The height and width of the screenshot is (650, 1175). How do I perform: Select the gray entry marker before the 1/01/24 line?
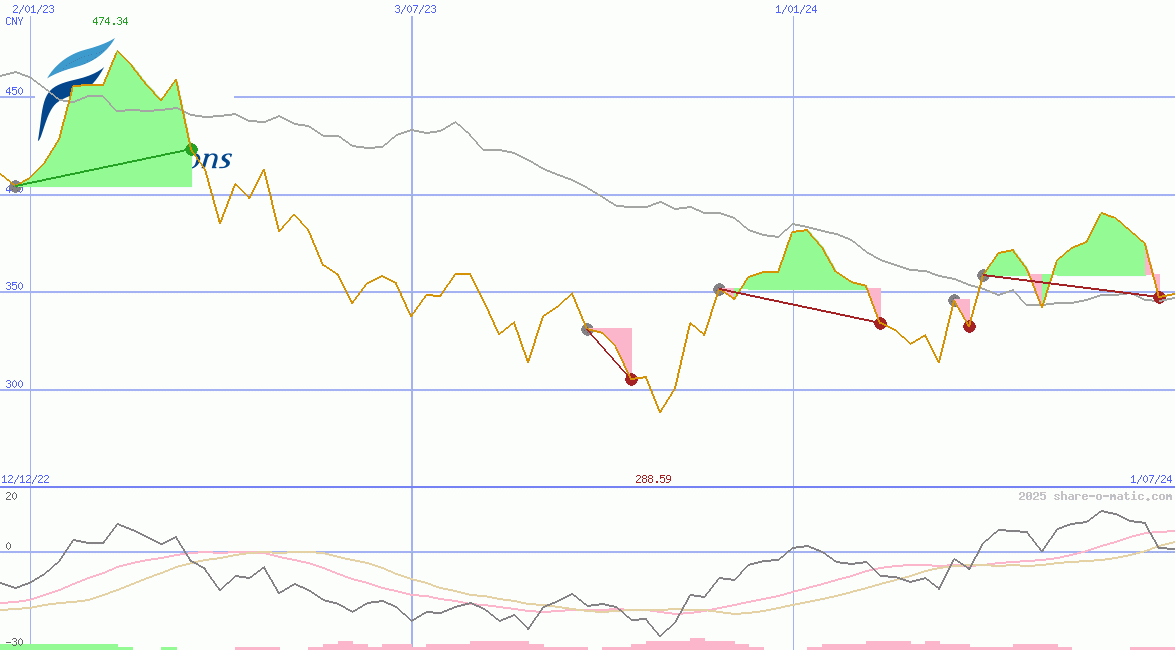point(719,289)
